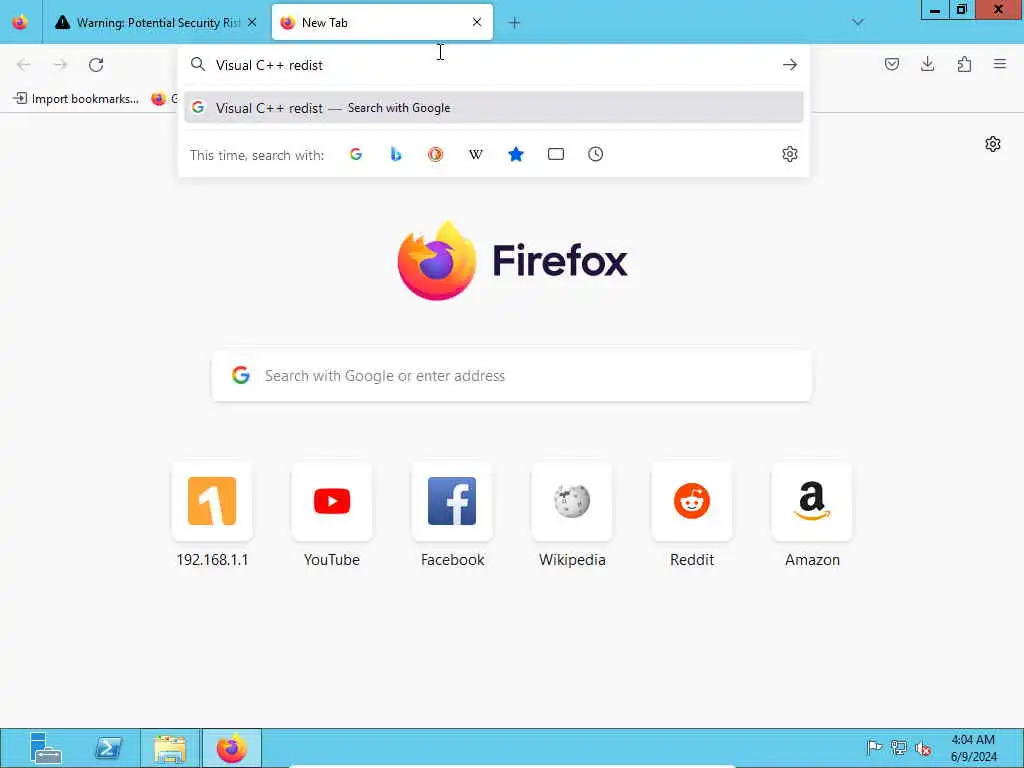This screenshot has width=1024, height=768.
Task: Search in Bookmarks star icon
Action: pos(516,154)
